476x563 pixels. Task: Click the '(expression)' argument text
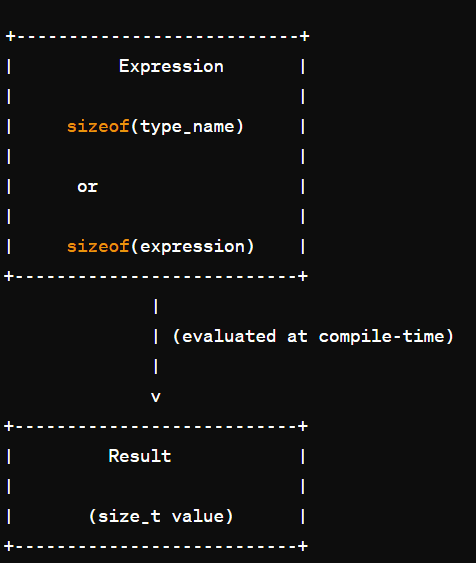click(192, 247)
